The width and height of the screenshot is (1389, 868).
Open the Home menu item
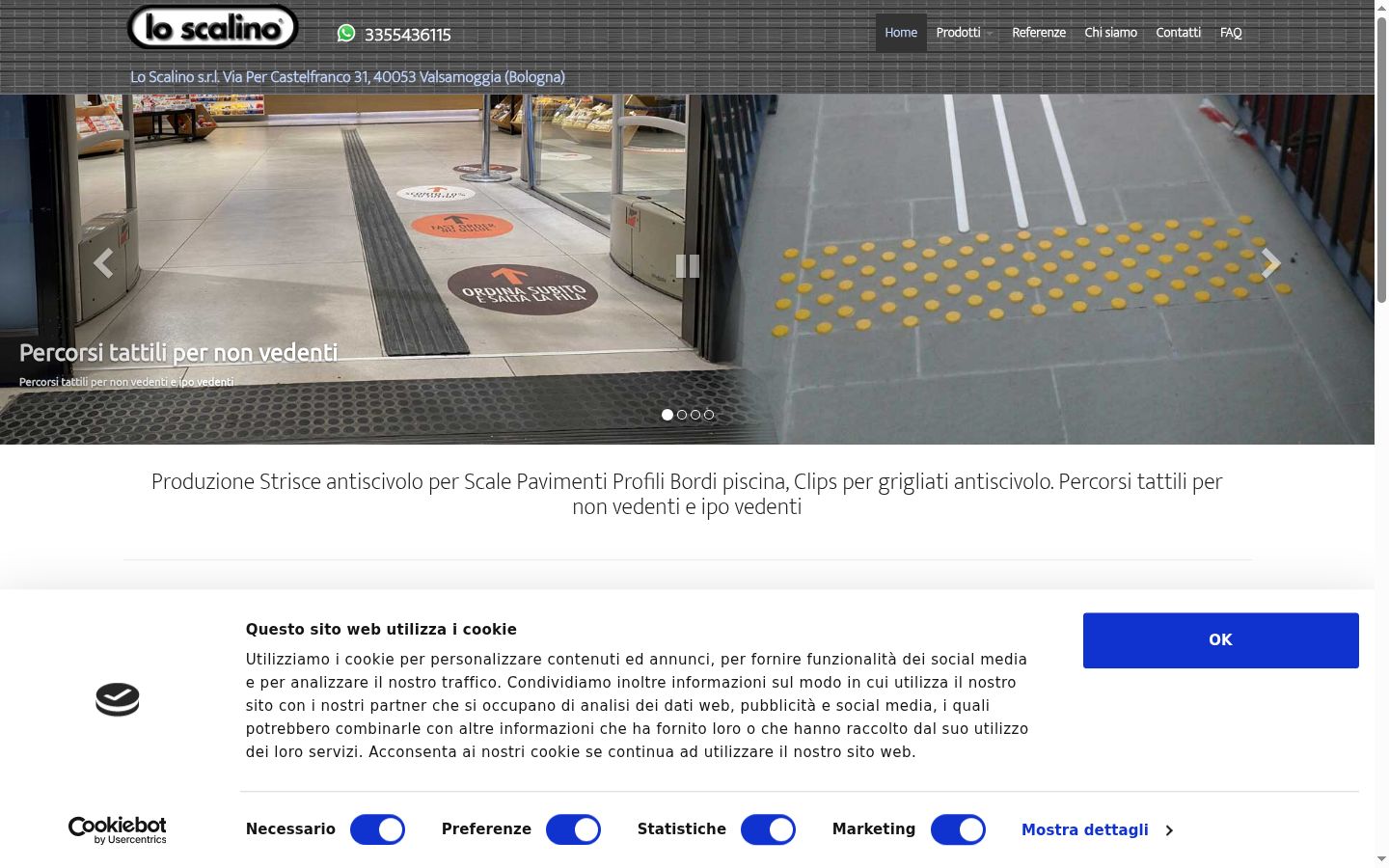click(x=901, y=33)
